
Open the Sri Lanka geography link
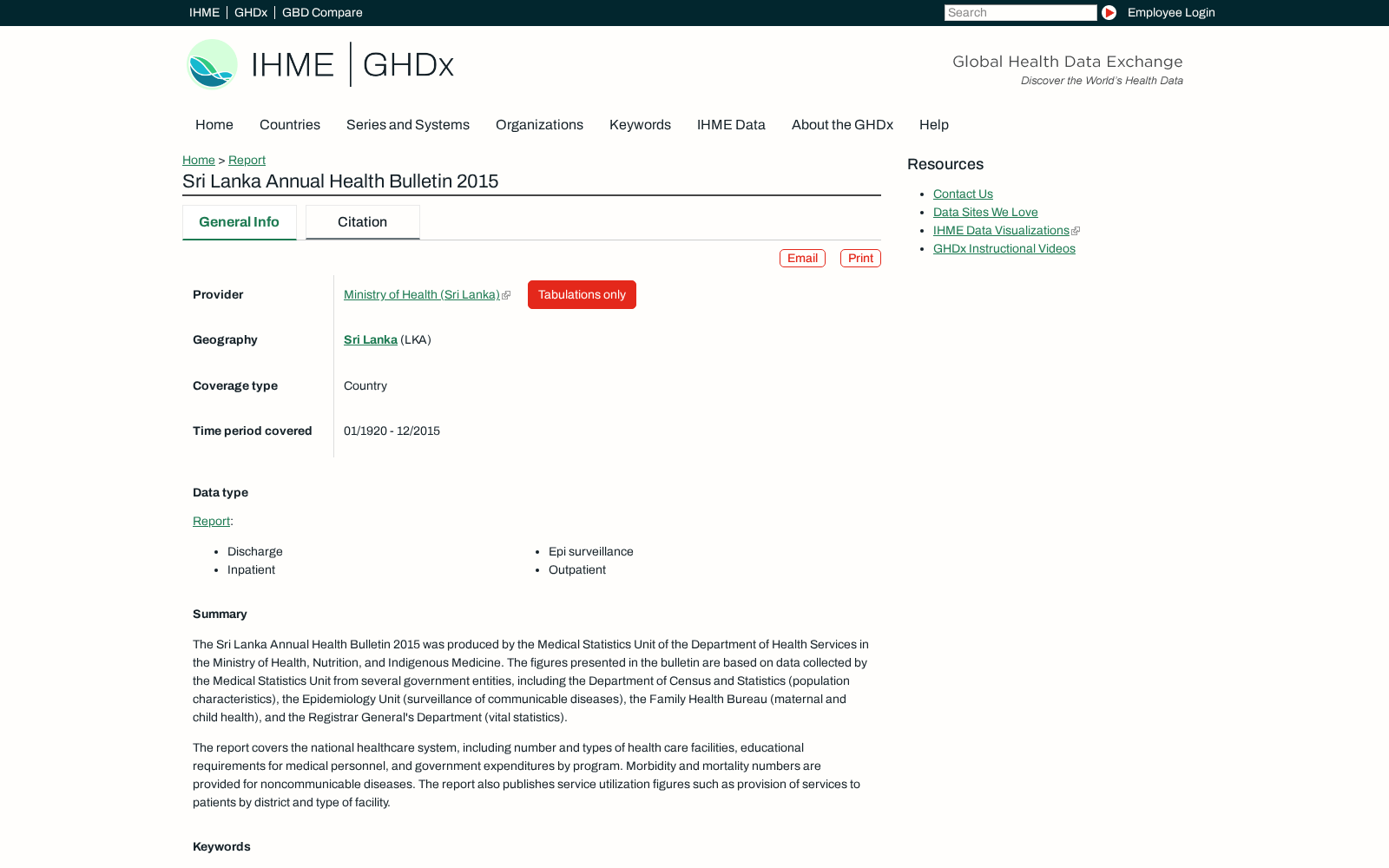[x=371, y=340]
